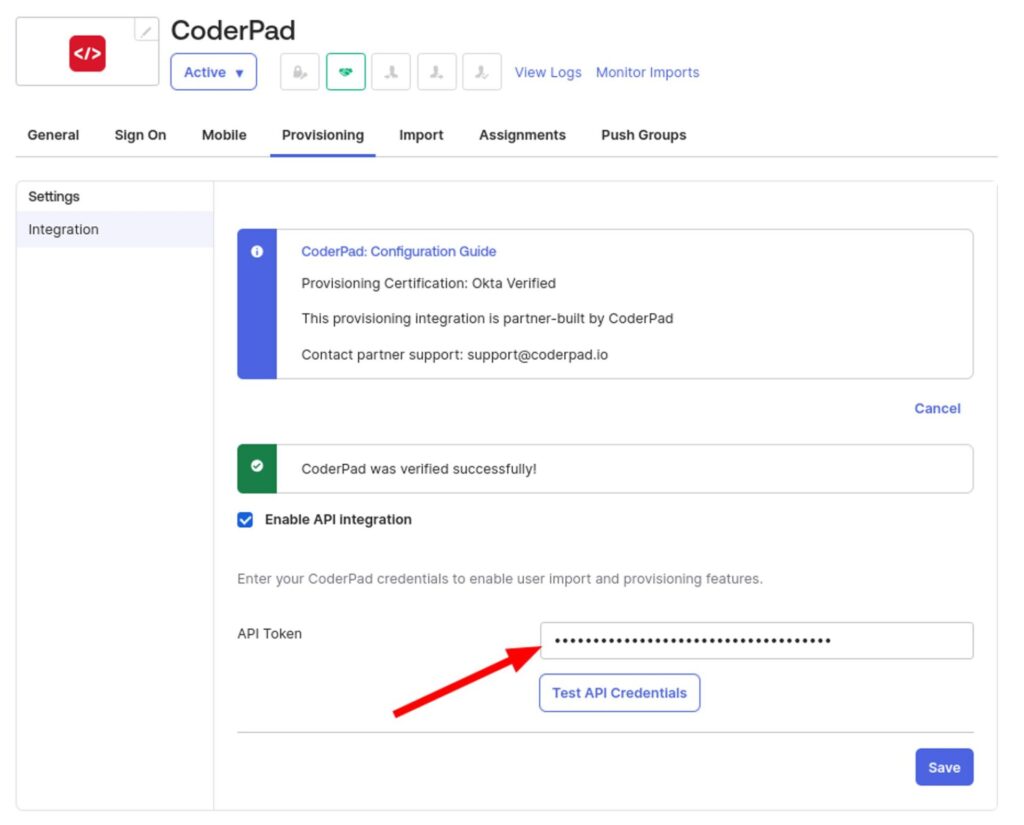
Task: Open the Push Groups tab
Action: click(x=643, y=134)
